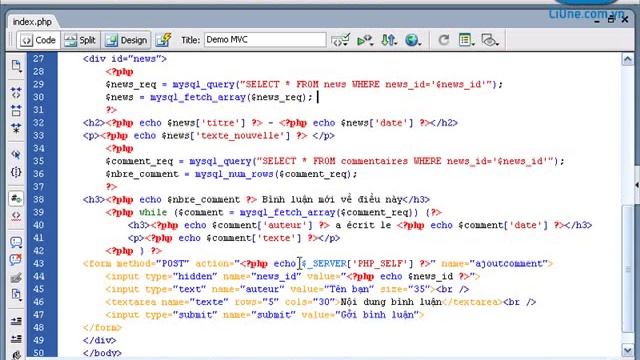The height and width of the screenshot is (360, 640).
Task: Click textarea text "Nội dung bình luận"
Action: tap(391, 302)
